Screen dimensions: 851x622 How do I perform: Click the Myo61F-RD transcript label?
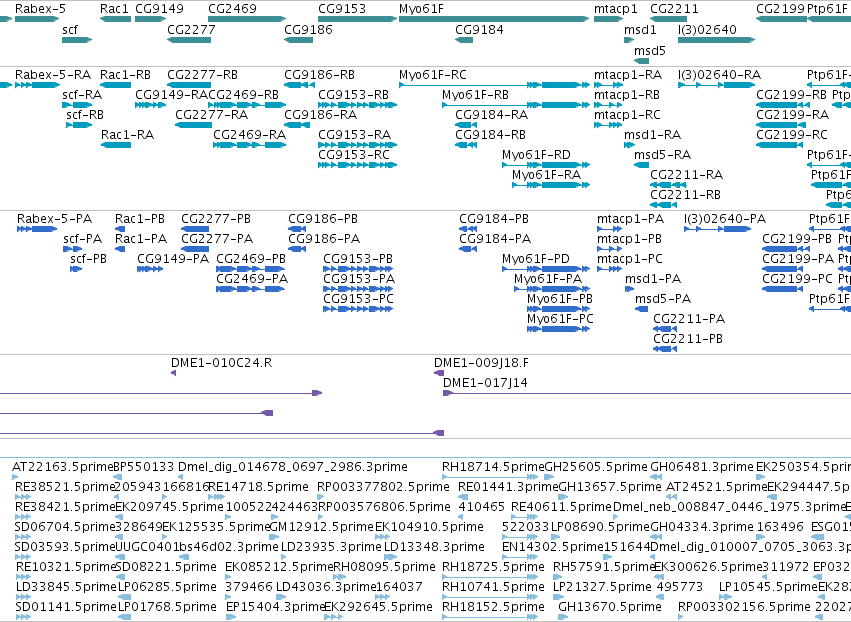(x=536, y=155)
